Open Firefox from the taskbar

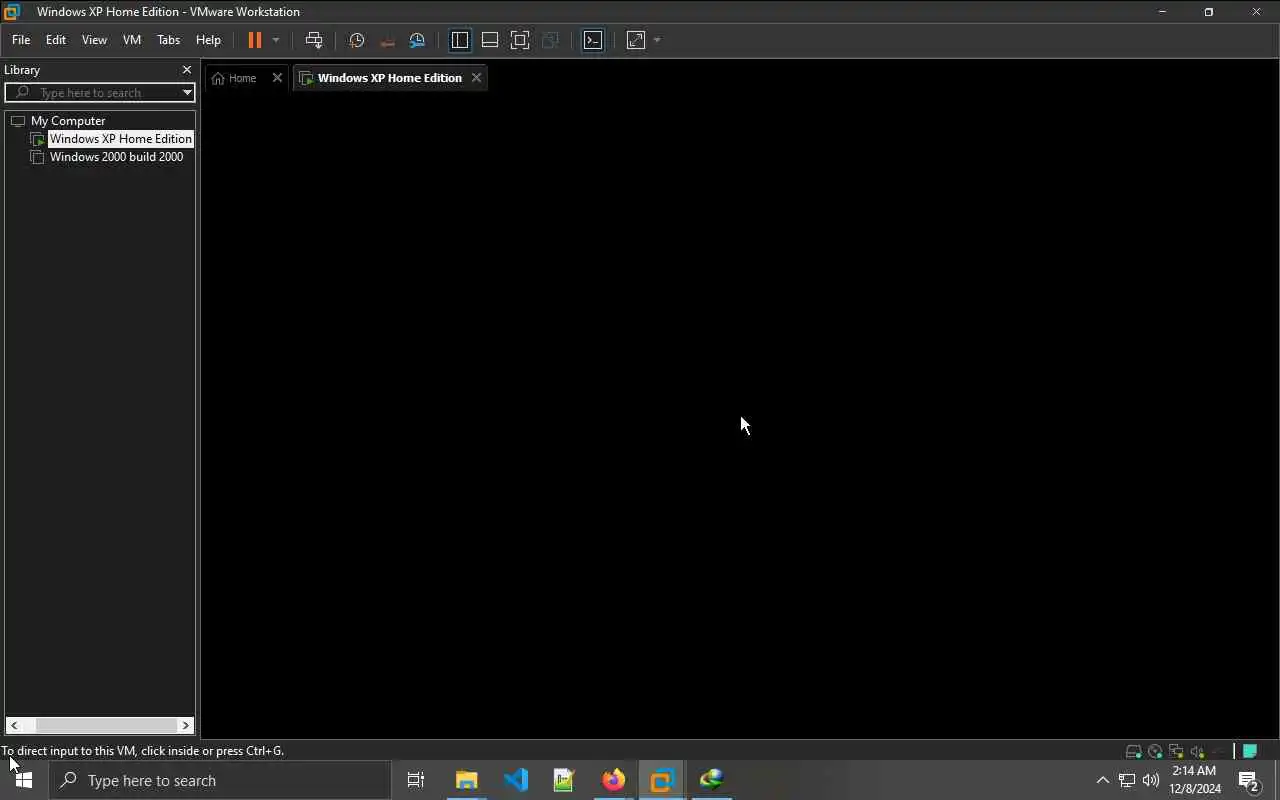point(613,780)
